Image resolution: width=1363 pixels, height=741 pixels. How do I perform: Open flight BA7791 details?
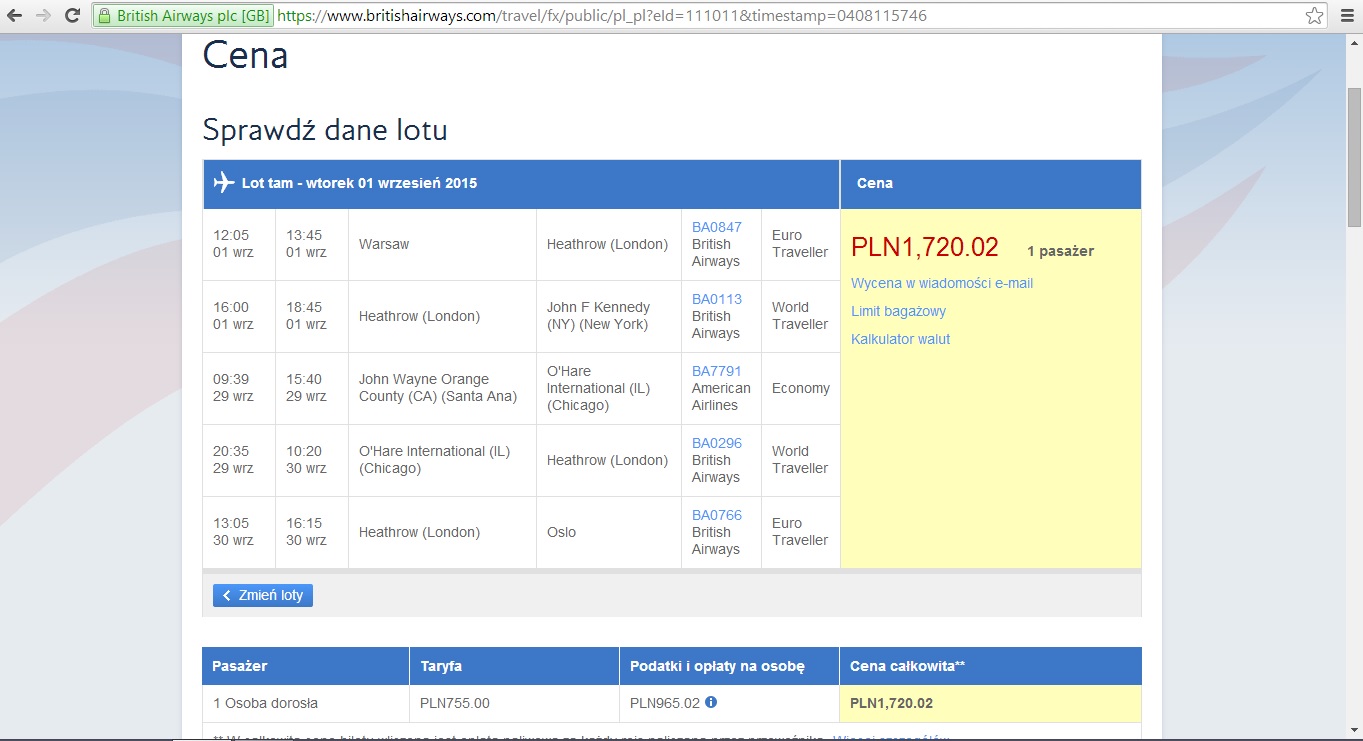[717, 371]
